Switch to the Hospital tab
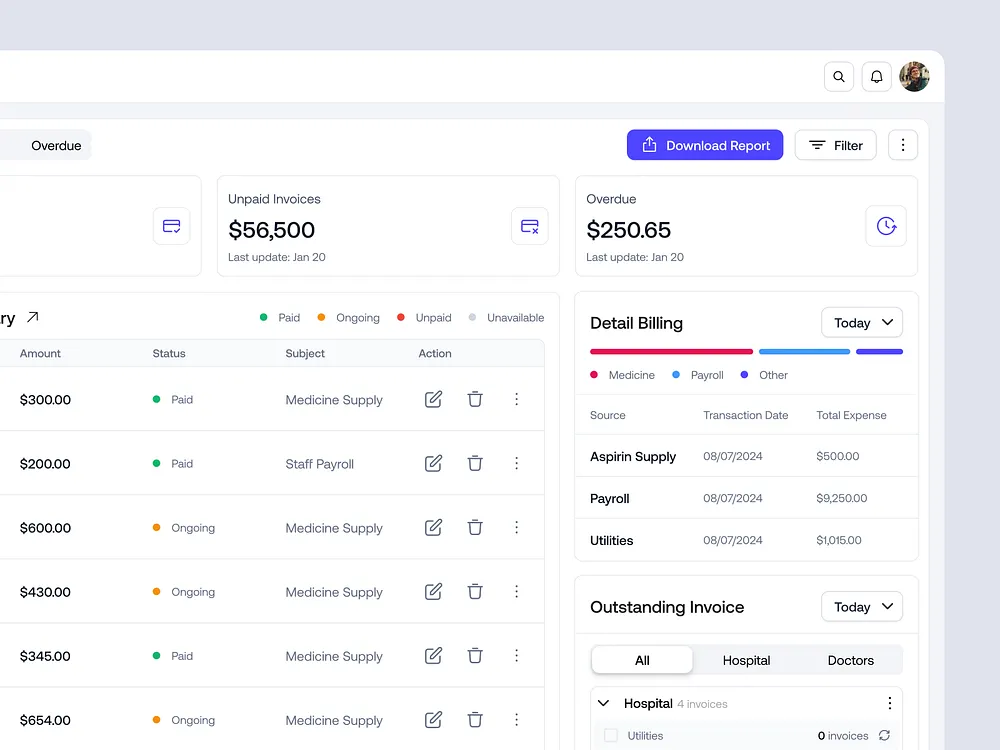 point(746,660)
